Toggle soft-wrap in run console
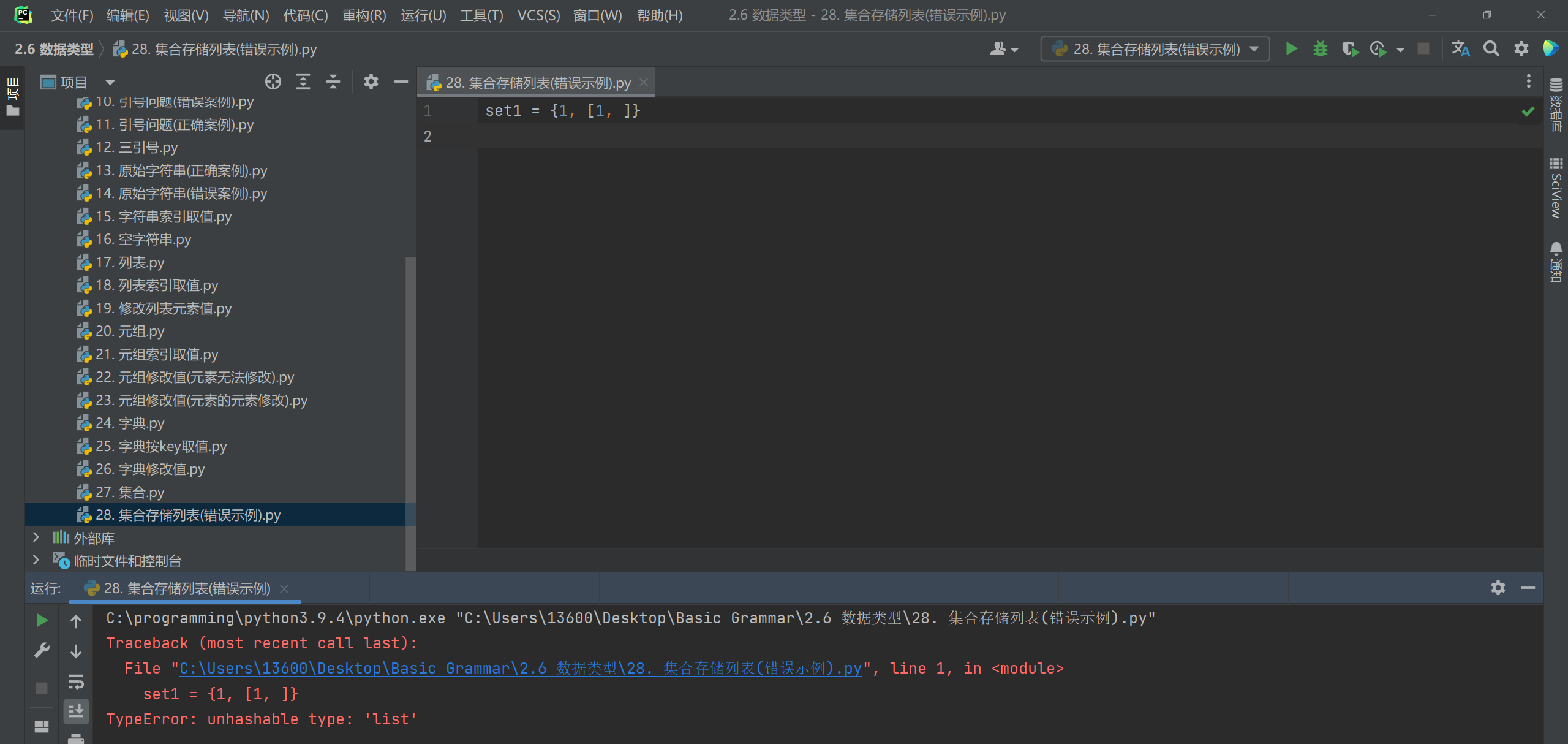The height and width of the screenshot is (744, 1568). coord(76,681)
